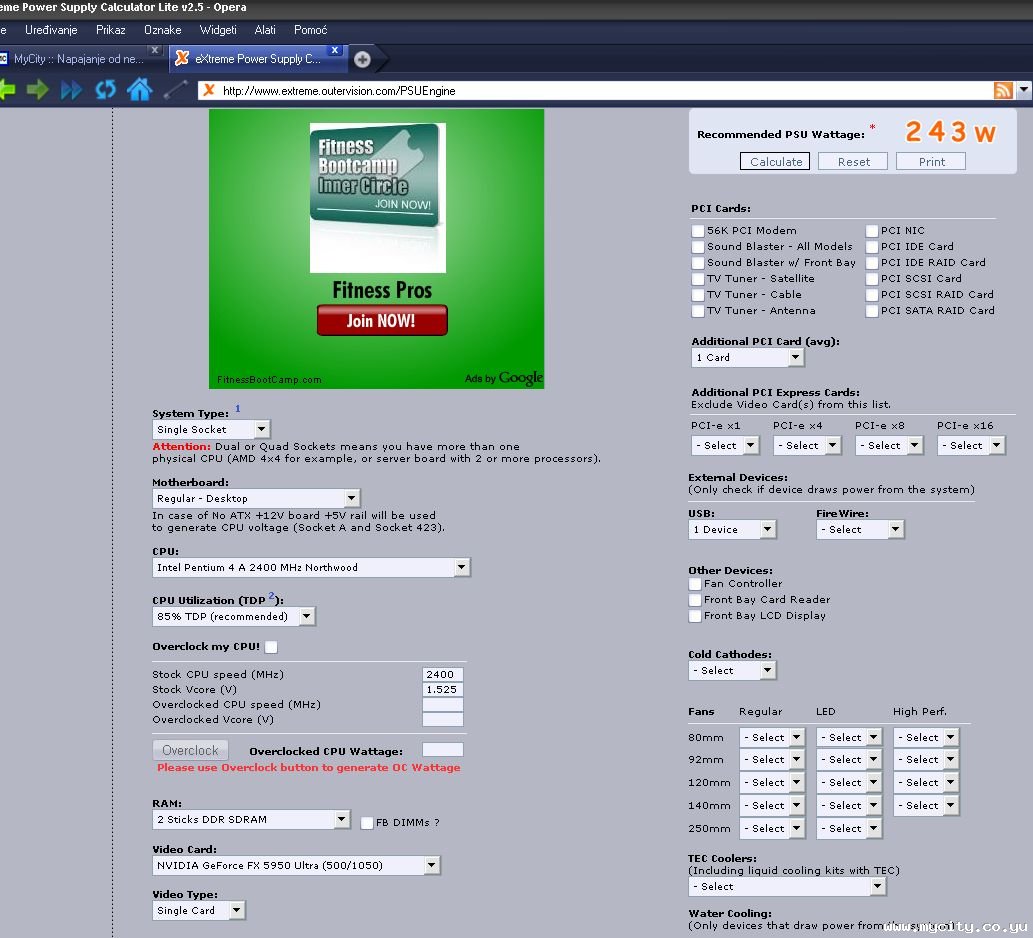
Task: Switch to MyCity Napajanje tab
Action: tap(79, 59)
